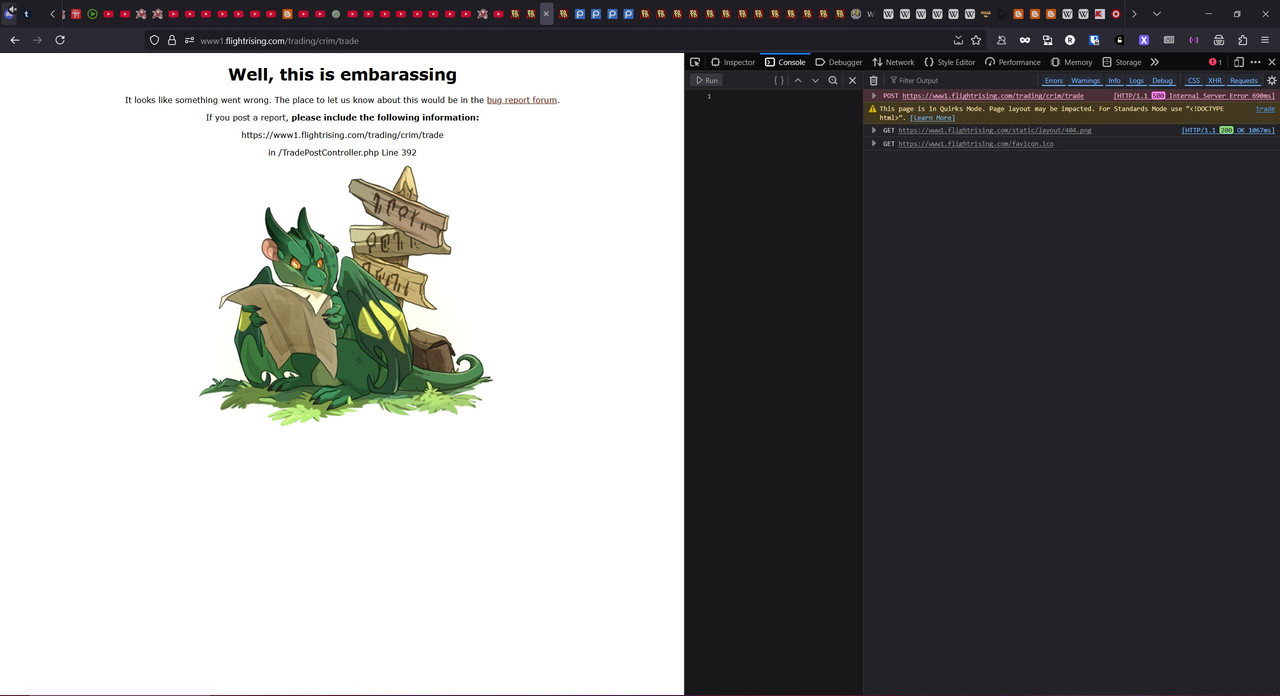Open the Firefox hamburger application menu
1280x696 pixels.
(1265, 40)
